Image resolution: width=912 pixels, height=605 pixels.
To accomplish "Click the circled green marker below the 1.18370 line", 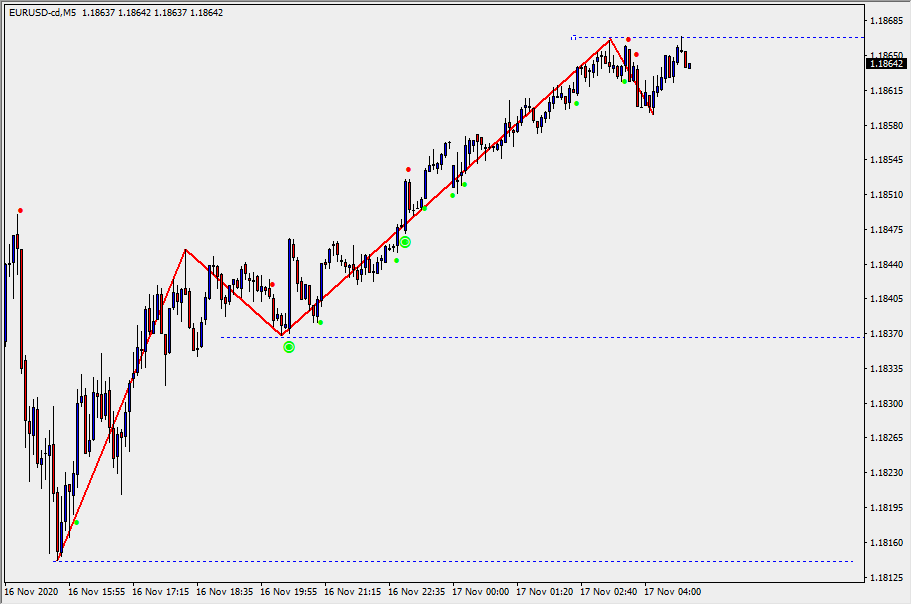I will 289,347.
